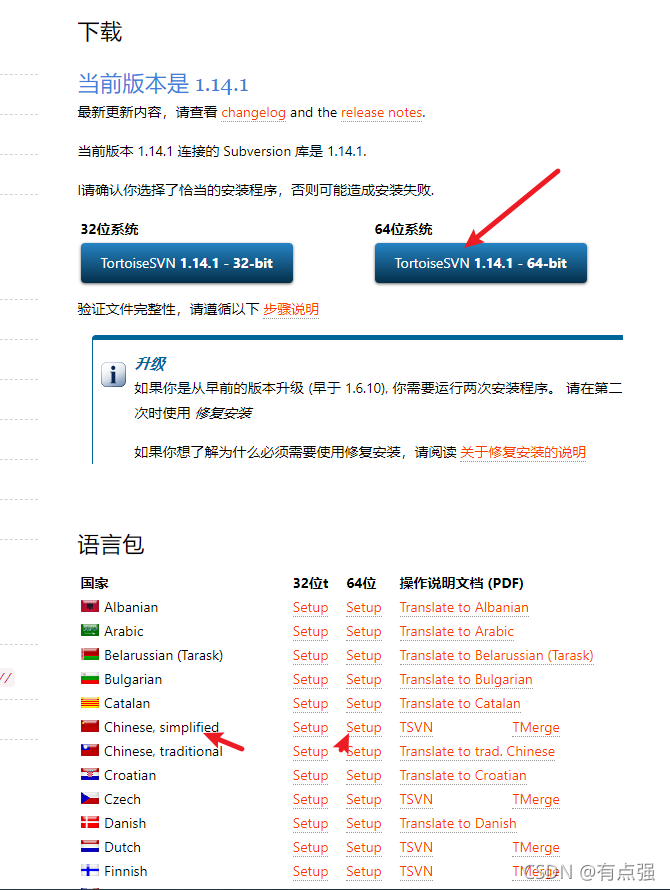This screenshot has height=890, width=670.
Task: Open TMerge PDF for Chinese, simplified
Action: (x=536, y=727)
